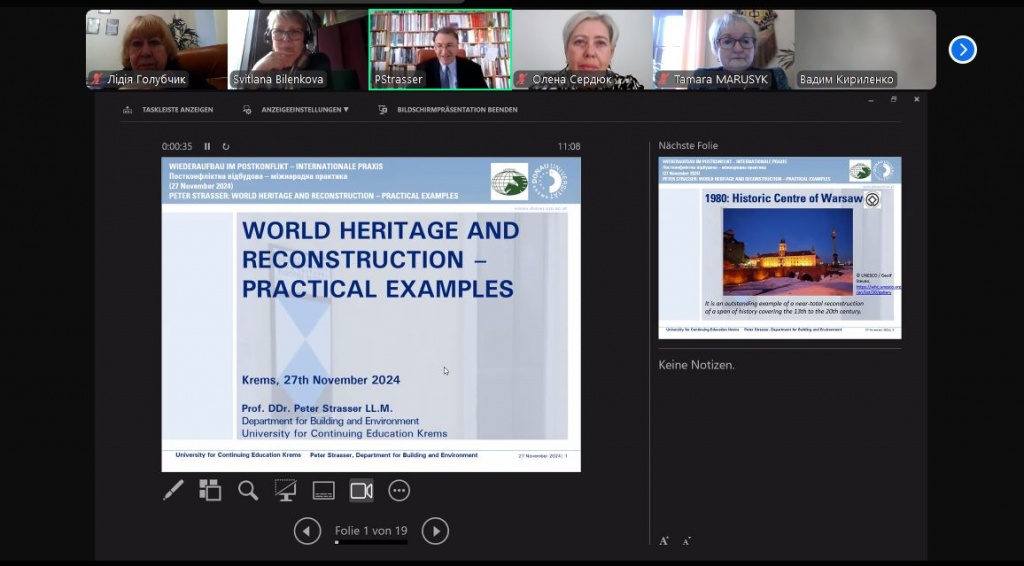This screenshot has height=566, width=1024.
Task: Increase the notes text size
Action: [x=663, y=541]
